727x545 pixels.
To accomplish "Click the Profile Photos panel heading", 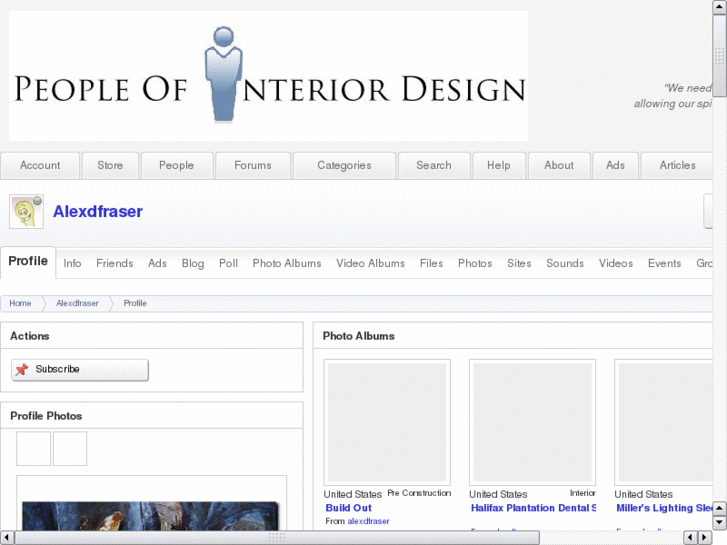I will tap(46, 416).
